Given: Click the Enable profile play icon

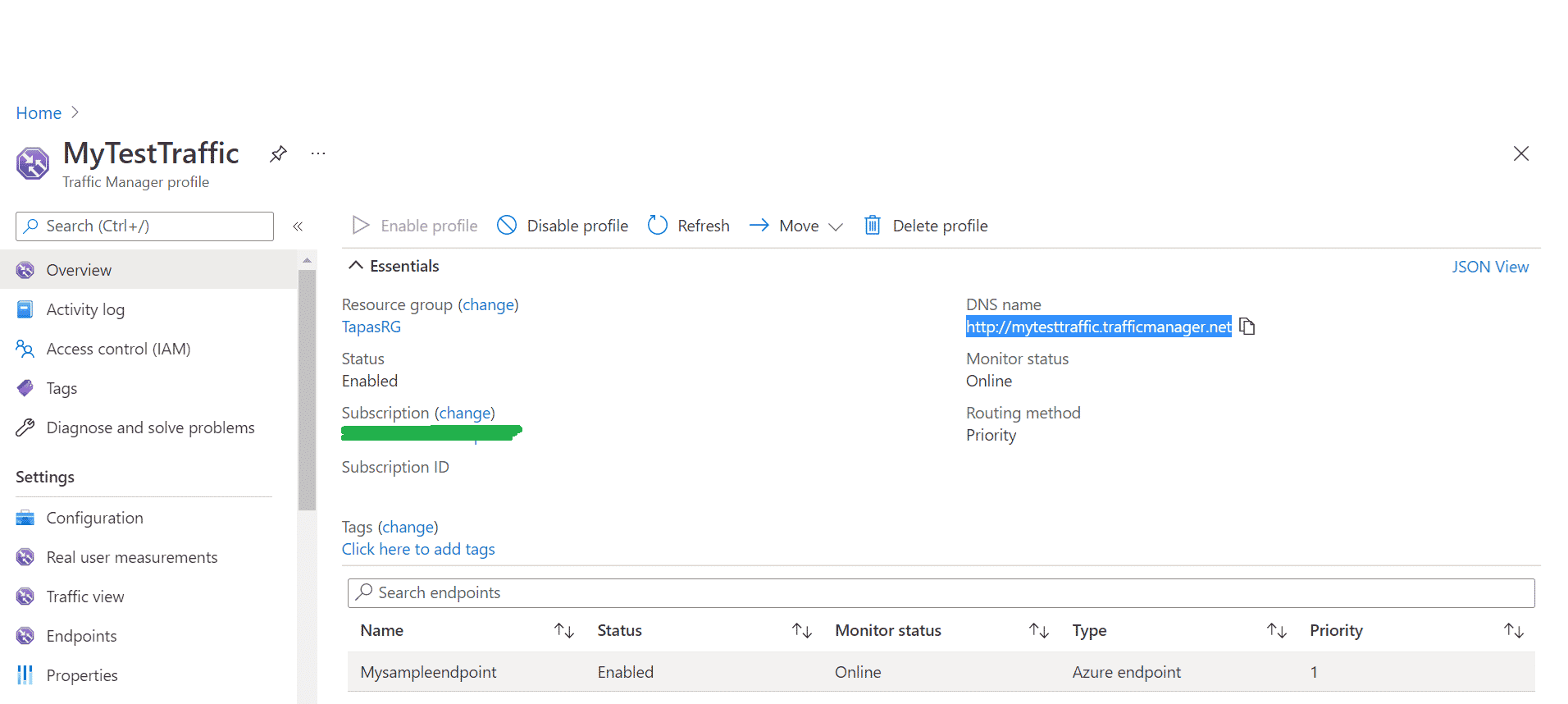Looking at the screenshot, I should tap(361, 225).
